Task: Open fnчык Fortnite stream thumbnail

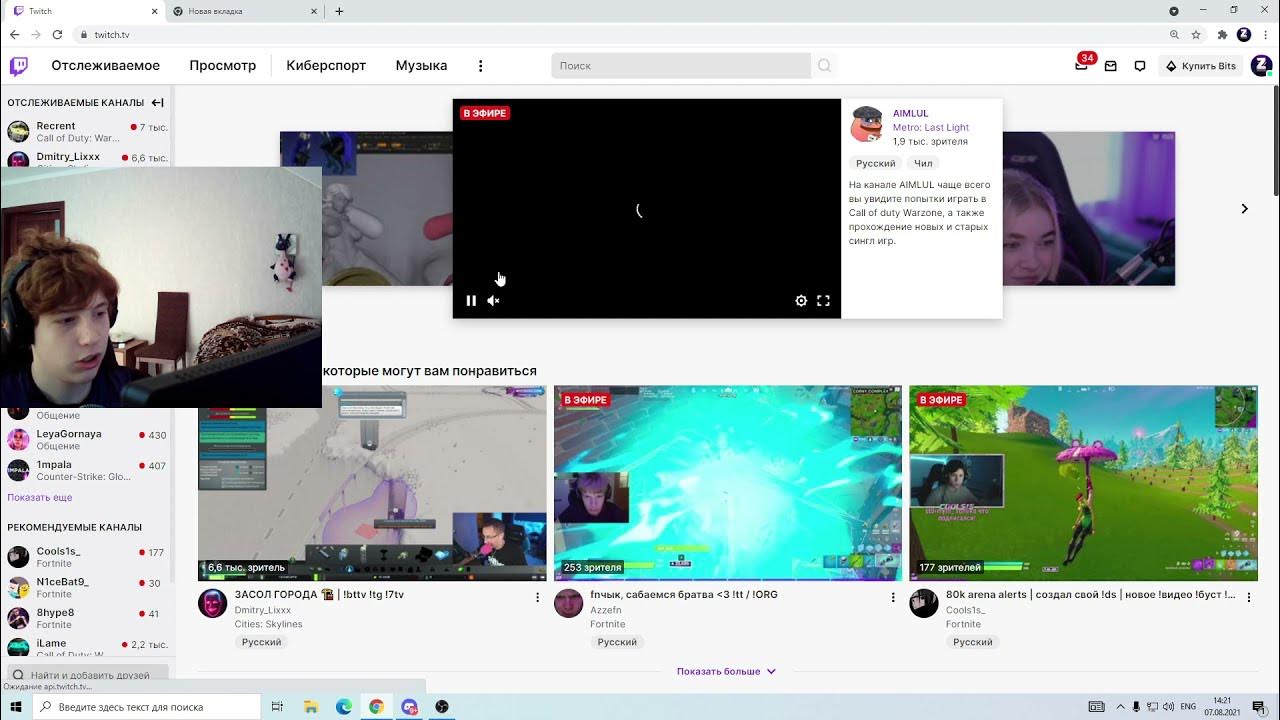Action: tap(728, 483)
